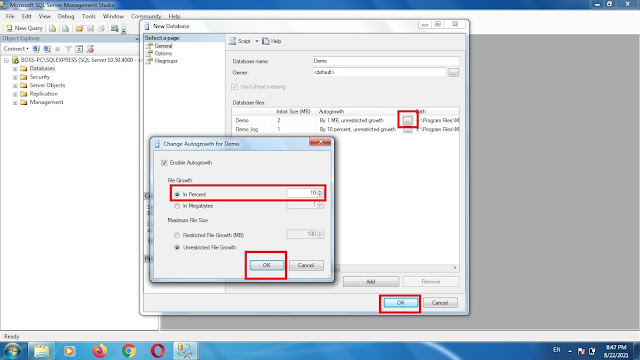Image resolution: width=640 pixels, height=360 pixels.
Task: Click the Filter funnel icon in Object Explorer
Action: pyautogui.click(x=68, y=49)
